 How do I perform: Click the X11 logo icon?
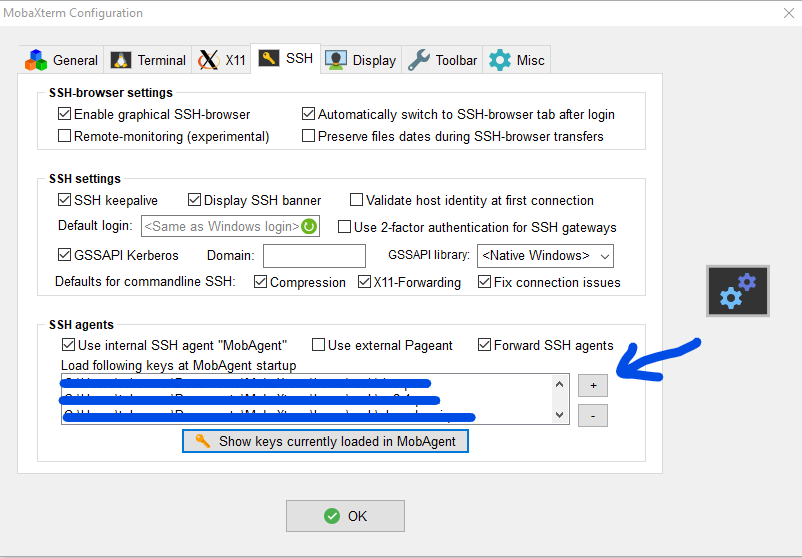(x=209, y=60)
